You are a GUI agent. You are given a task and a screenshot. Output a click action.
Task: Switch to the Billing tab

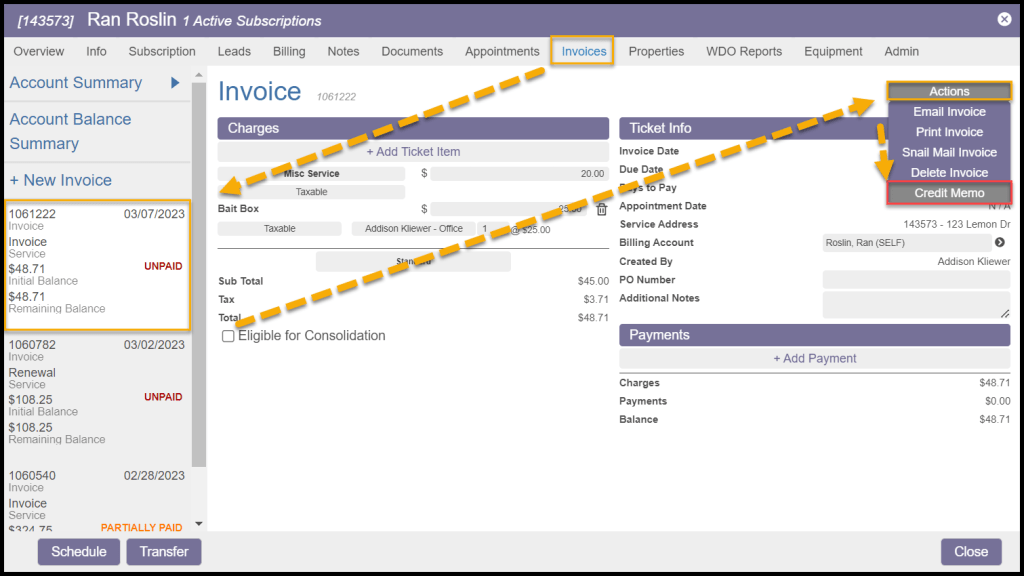point(289,51)
